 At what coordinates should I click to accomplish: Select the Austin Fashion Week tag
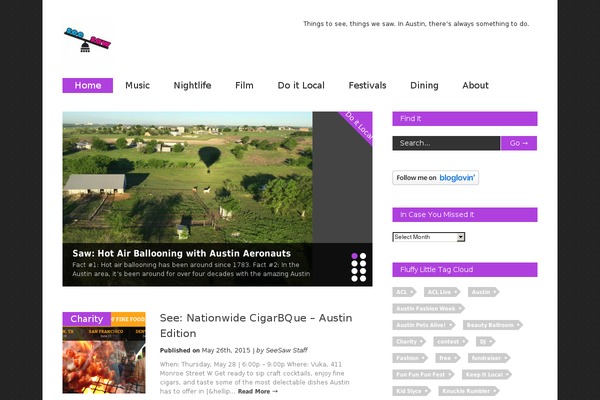coord(429,309)
